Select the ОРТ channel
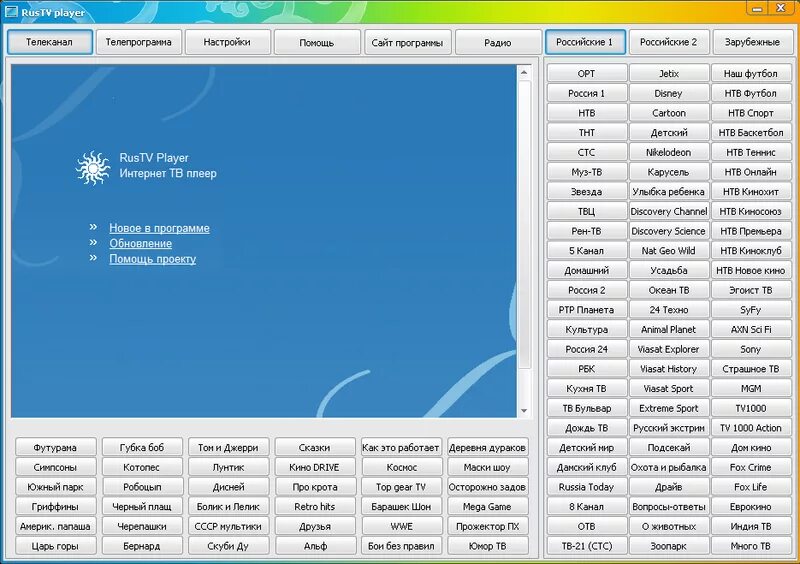 (x=586, y=73)
